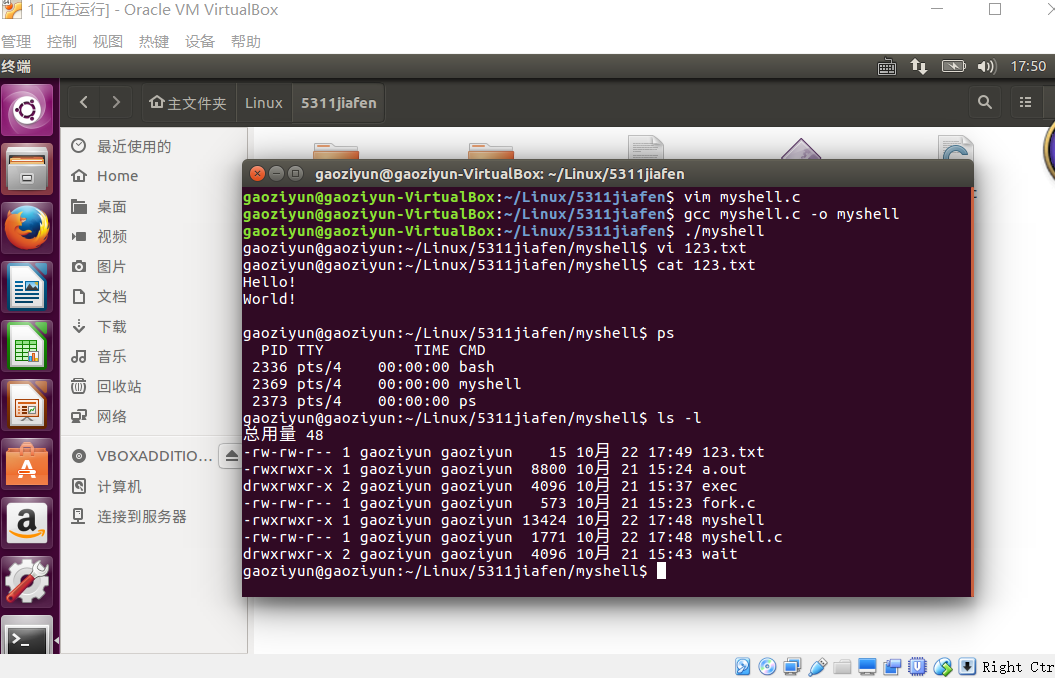
Task: Open 最近使用的 in sidebar
Action: (x=155, y=146)
